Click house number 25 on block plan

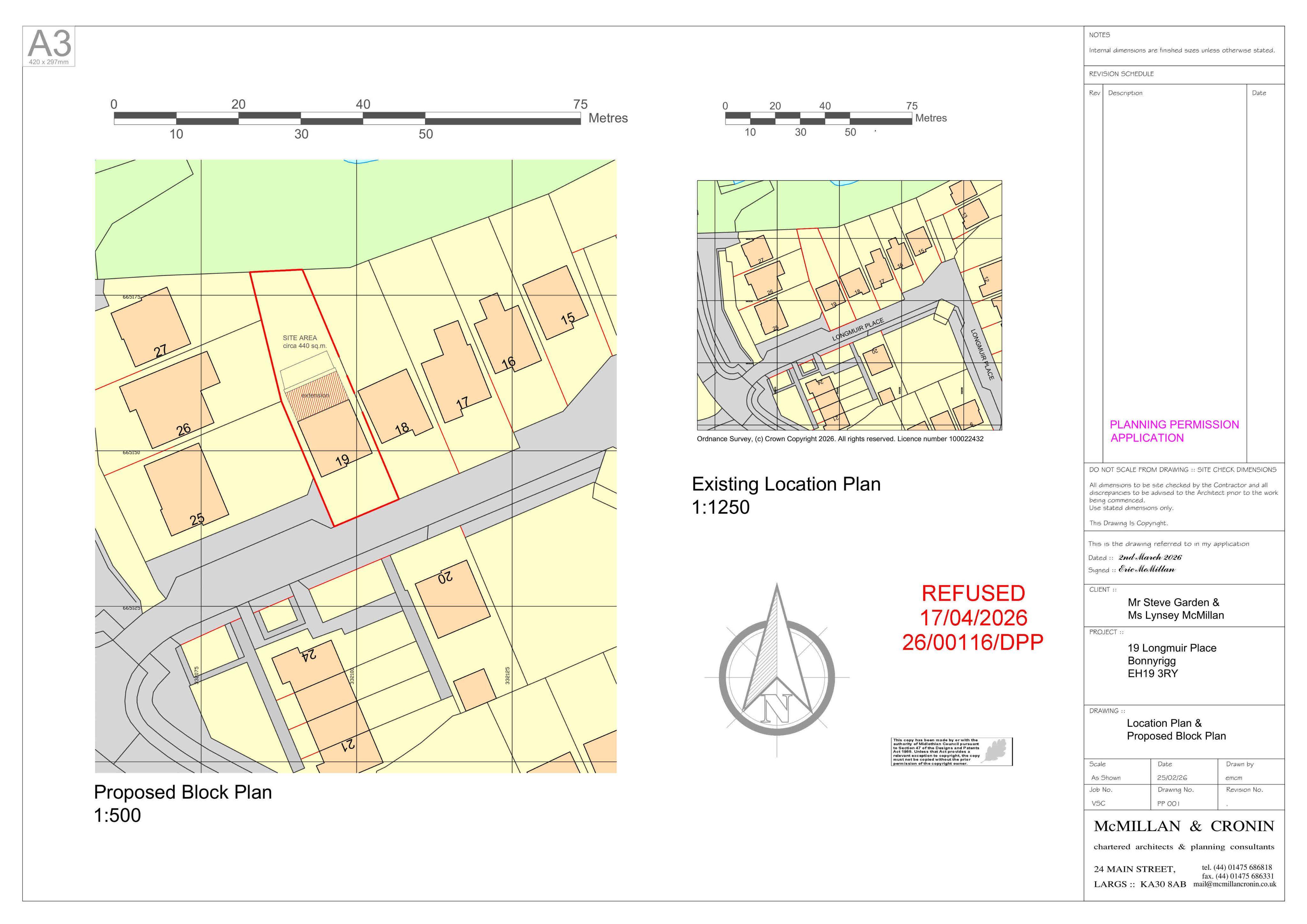pos(197,519)
